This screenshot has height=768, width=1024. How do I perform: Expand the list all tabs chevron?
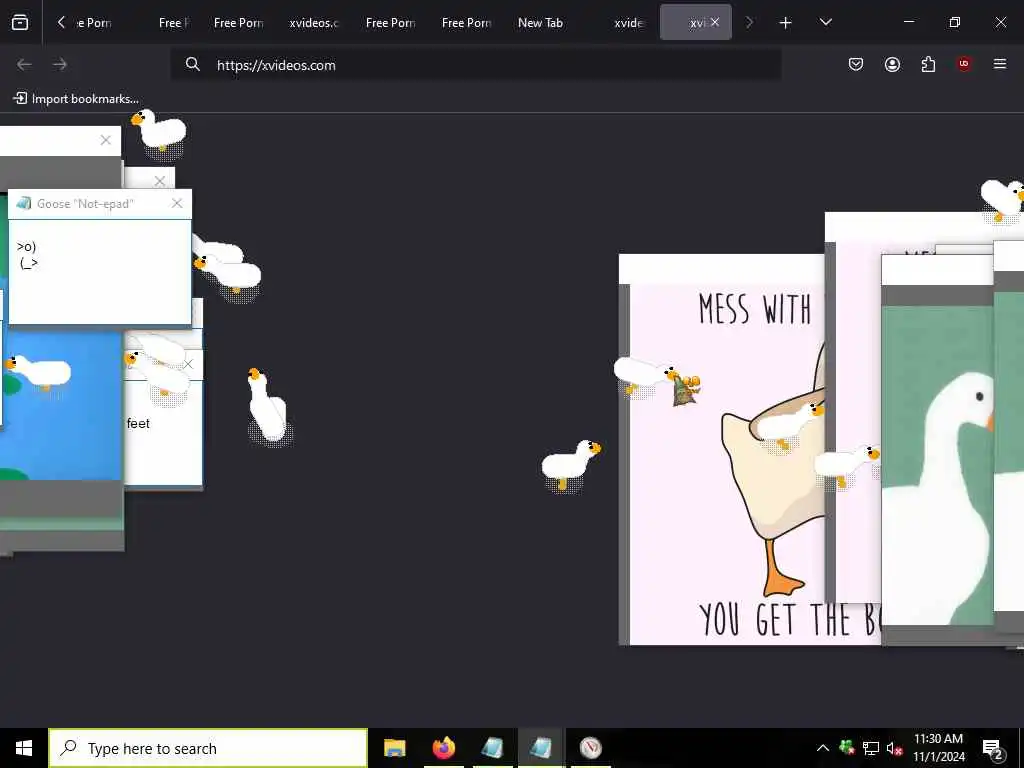point(825,22)
